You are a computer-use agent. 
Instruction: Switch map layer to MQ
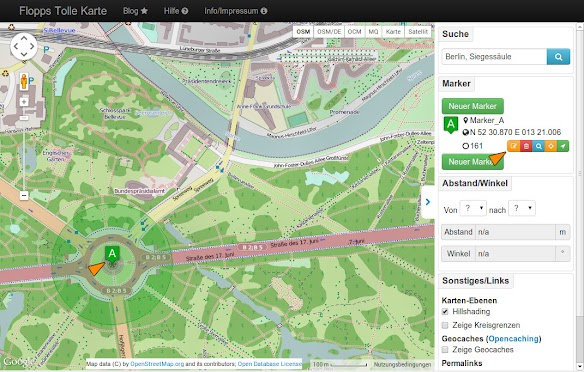pos(373,32)
